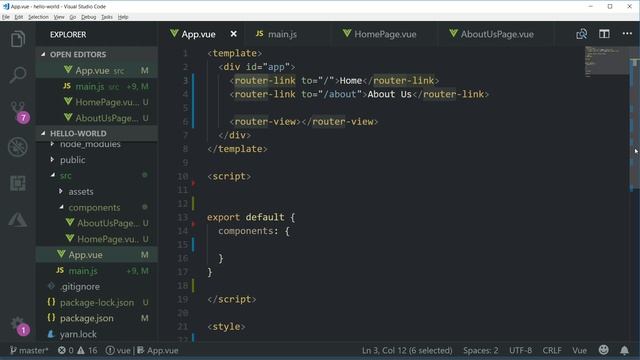Change line endings via CRLF
The width and height of the screenshot is (640, 360).
552,350
